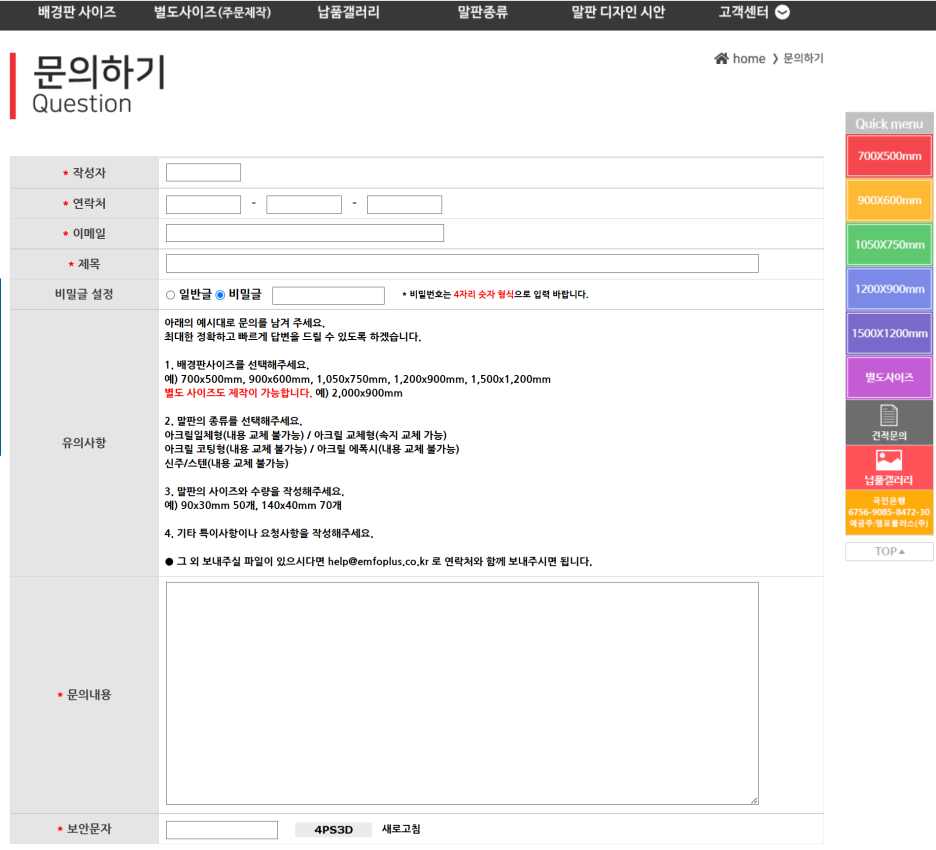This screenshot has height=850, width=936.
Task: Focus the 문의내용 text area
Action: tap(462, 694)
